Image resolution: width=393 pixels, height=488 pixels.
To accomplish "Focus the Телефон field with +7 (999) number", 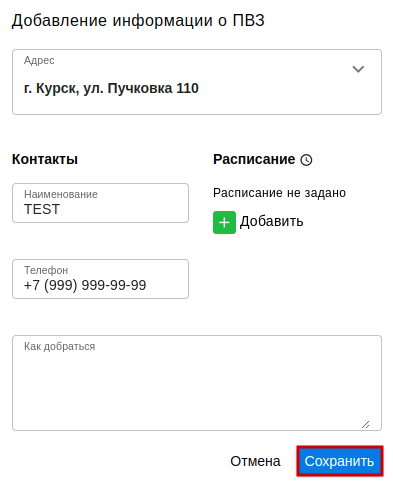I will coord(100,279).
